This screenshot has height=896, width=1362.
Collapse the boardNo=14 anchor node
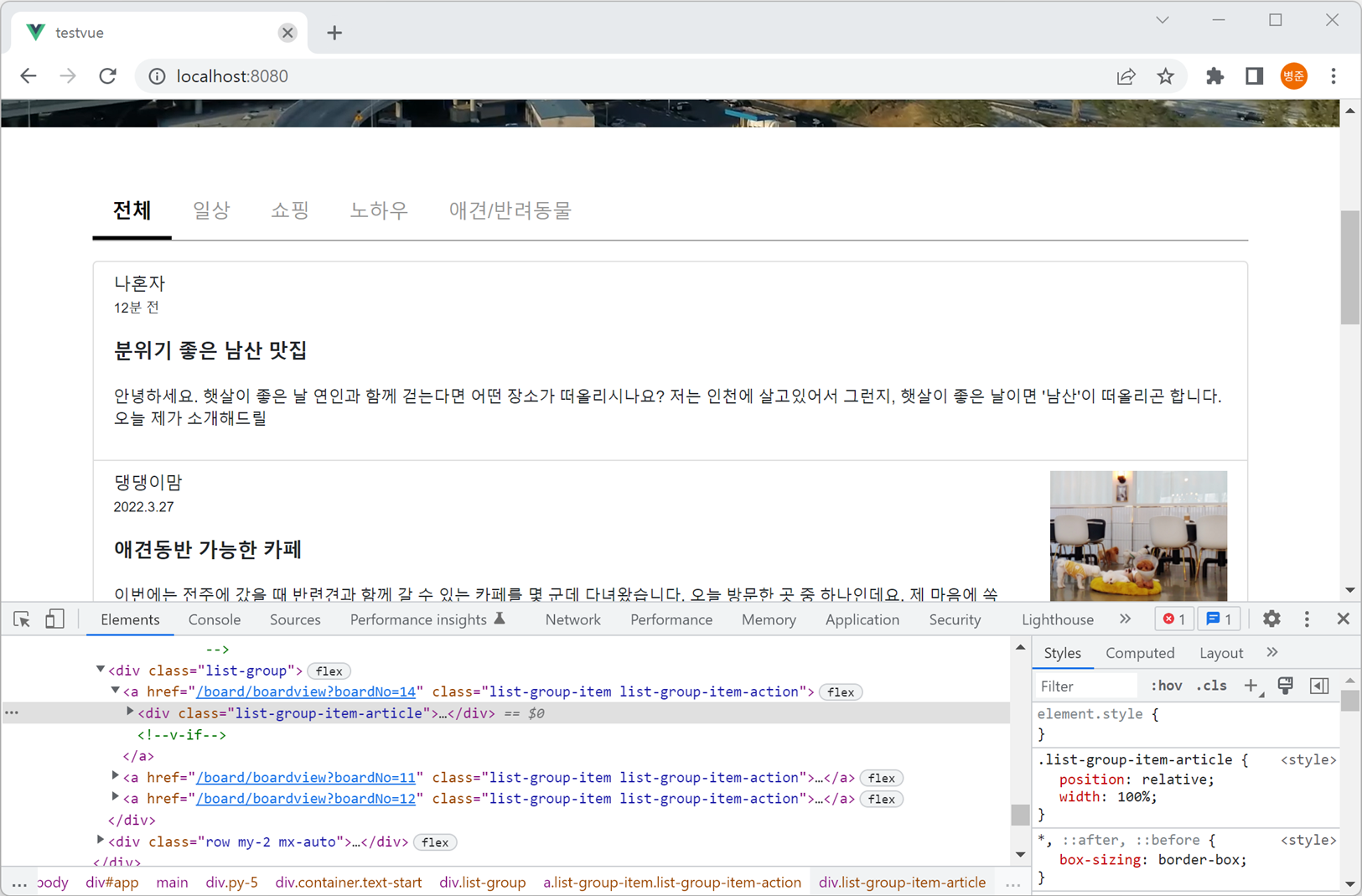115,691
